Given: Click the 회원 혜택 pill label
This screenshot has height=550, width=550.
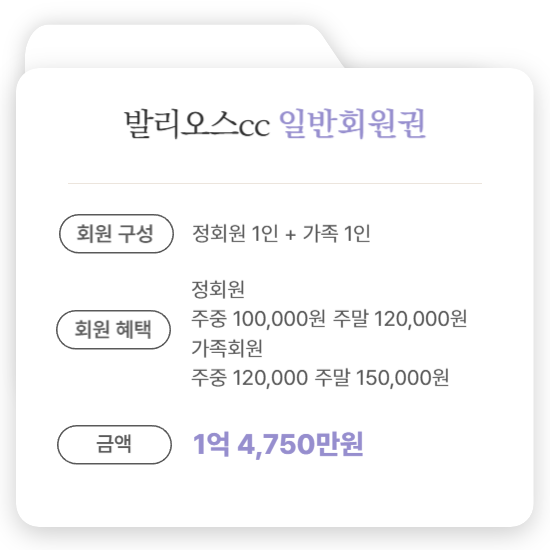Looking at the screenshot, I should pyautogui.click(x=113, y=329).
